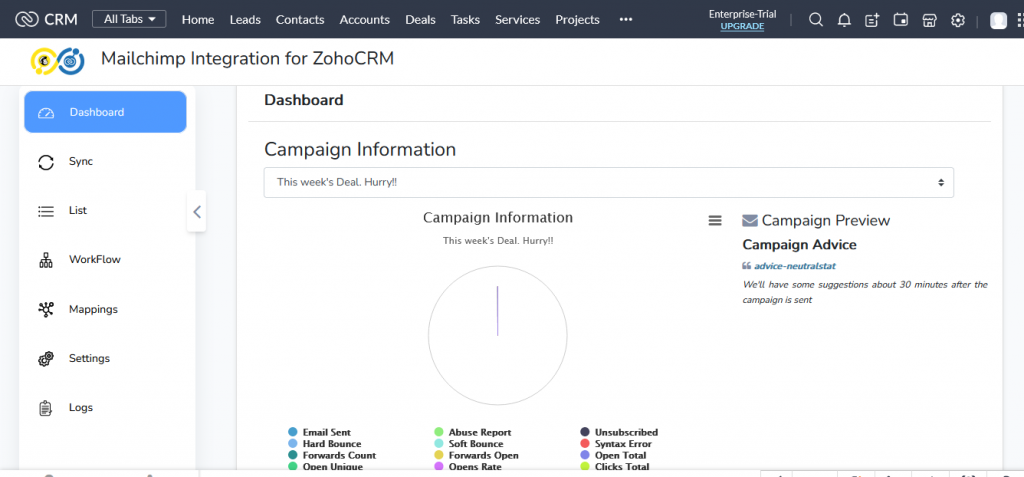
Task: Click the Mailchimp integration logo
Action: point(58,60)
